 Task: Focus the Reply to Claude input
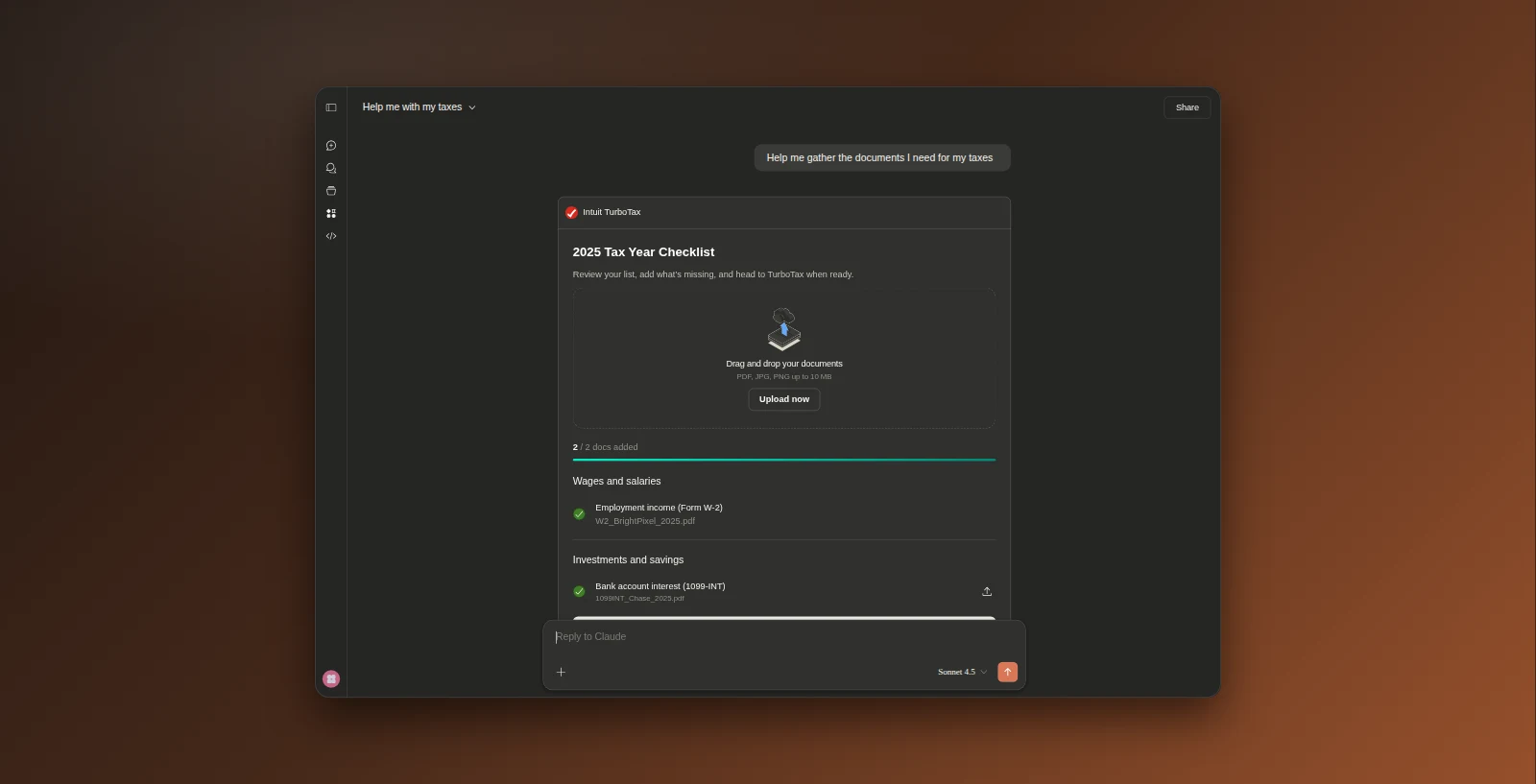(784, 637)
